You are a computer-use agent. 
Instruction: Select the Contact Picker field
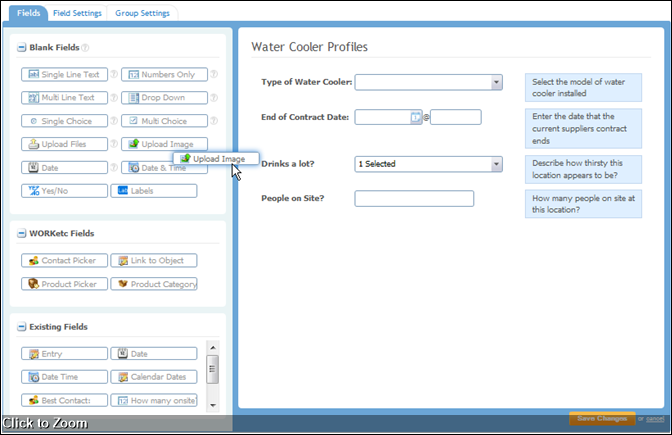(x=65, y=261)
